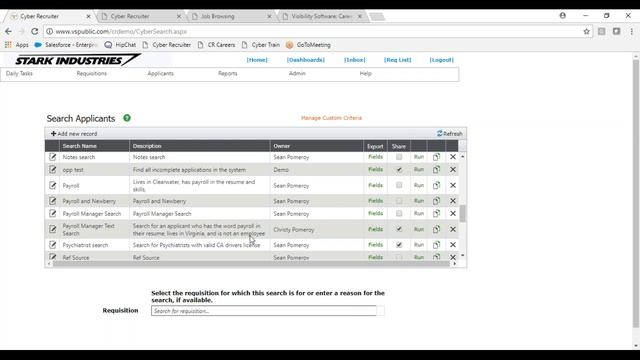Screen dimensions: 640x360
Task: Open the Daily Tasks menu
Action: [19, 73]
